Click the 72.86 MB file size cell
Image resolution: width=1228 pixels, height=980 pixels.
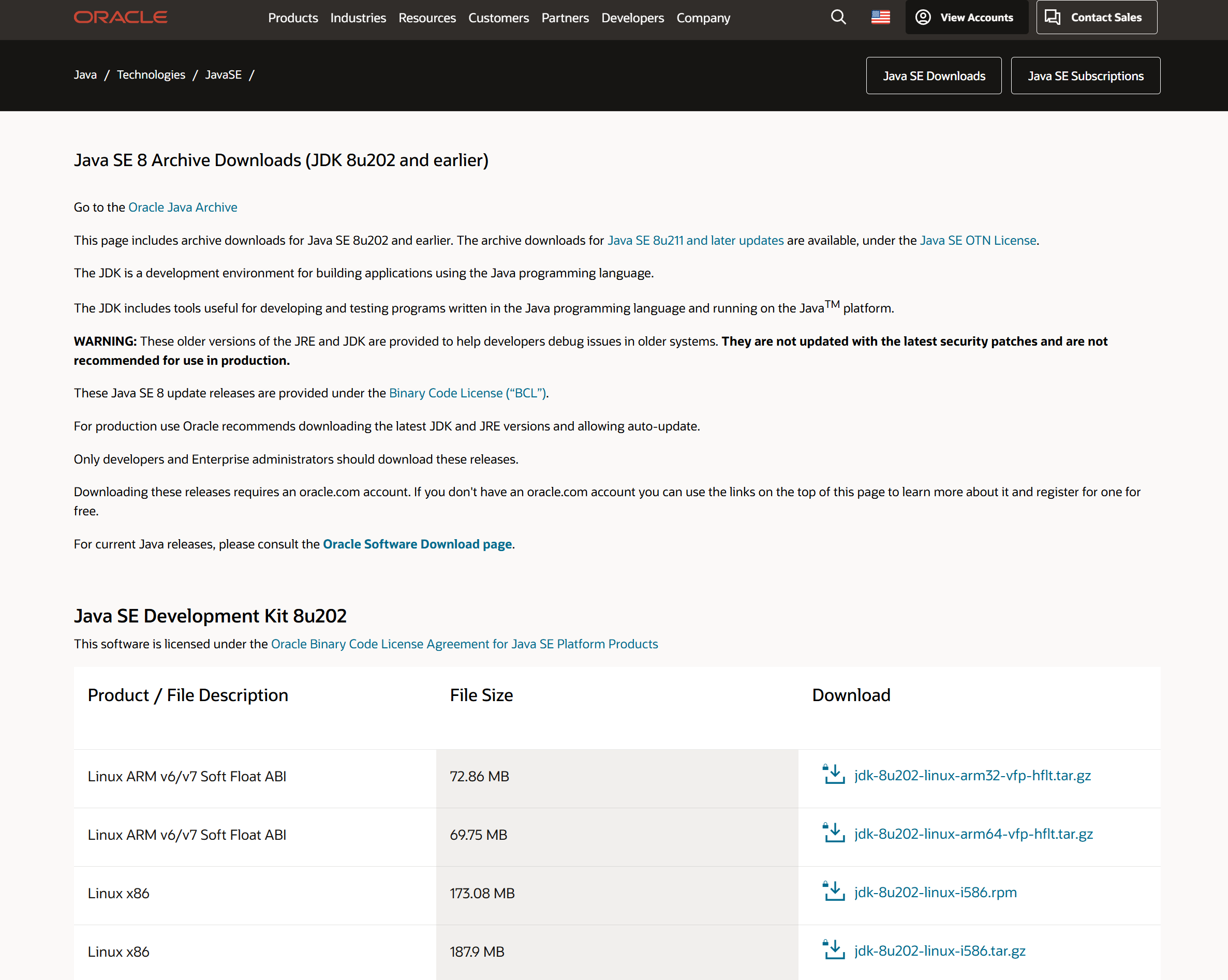(617, 778)
